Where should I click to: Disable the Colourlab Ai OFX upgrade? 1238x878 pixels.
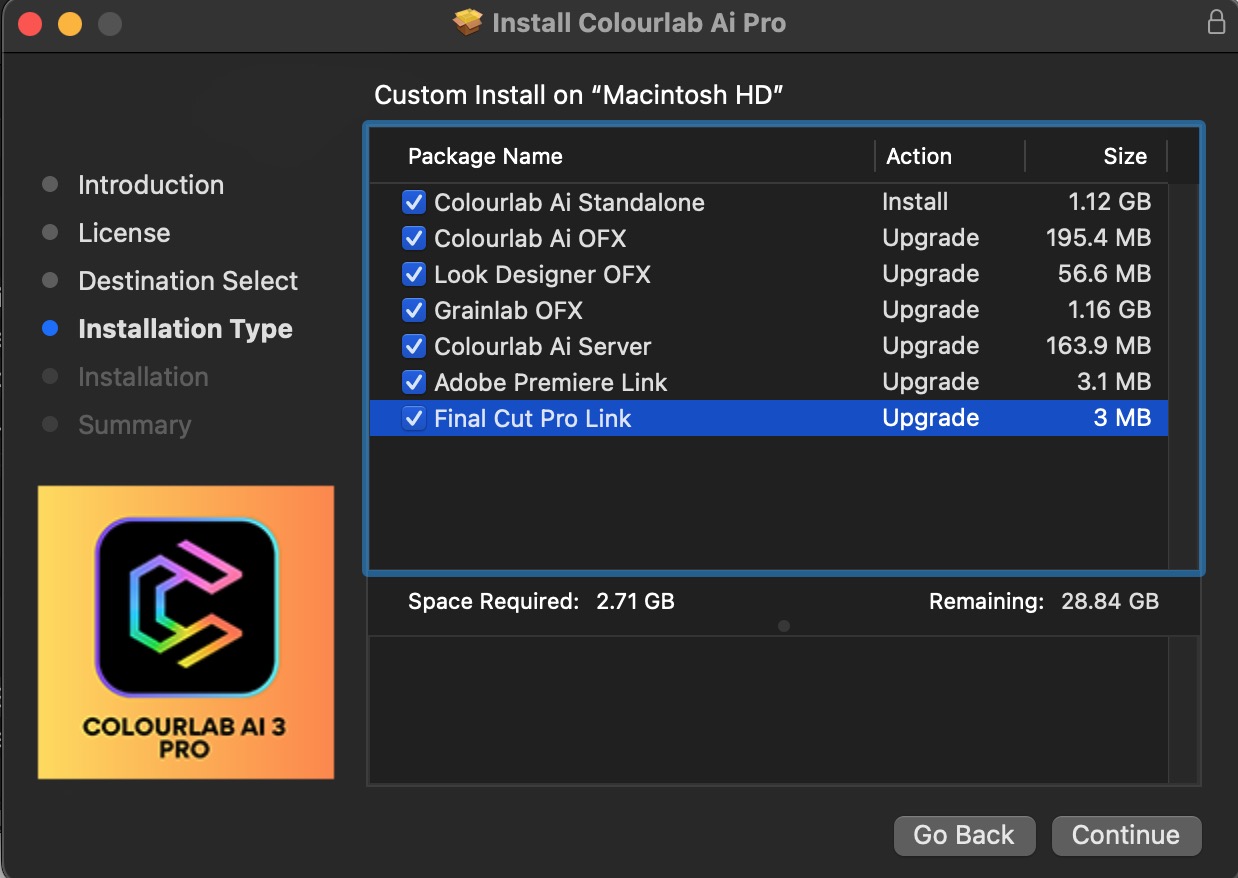(x=414, y=238)
